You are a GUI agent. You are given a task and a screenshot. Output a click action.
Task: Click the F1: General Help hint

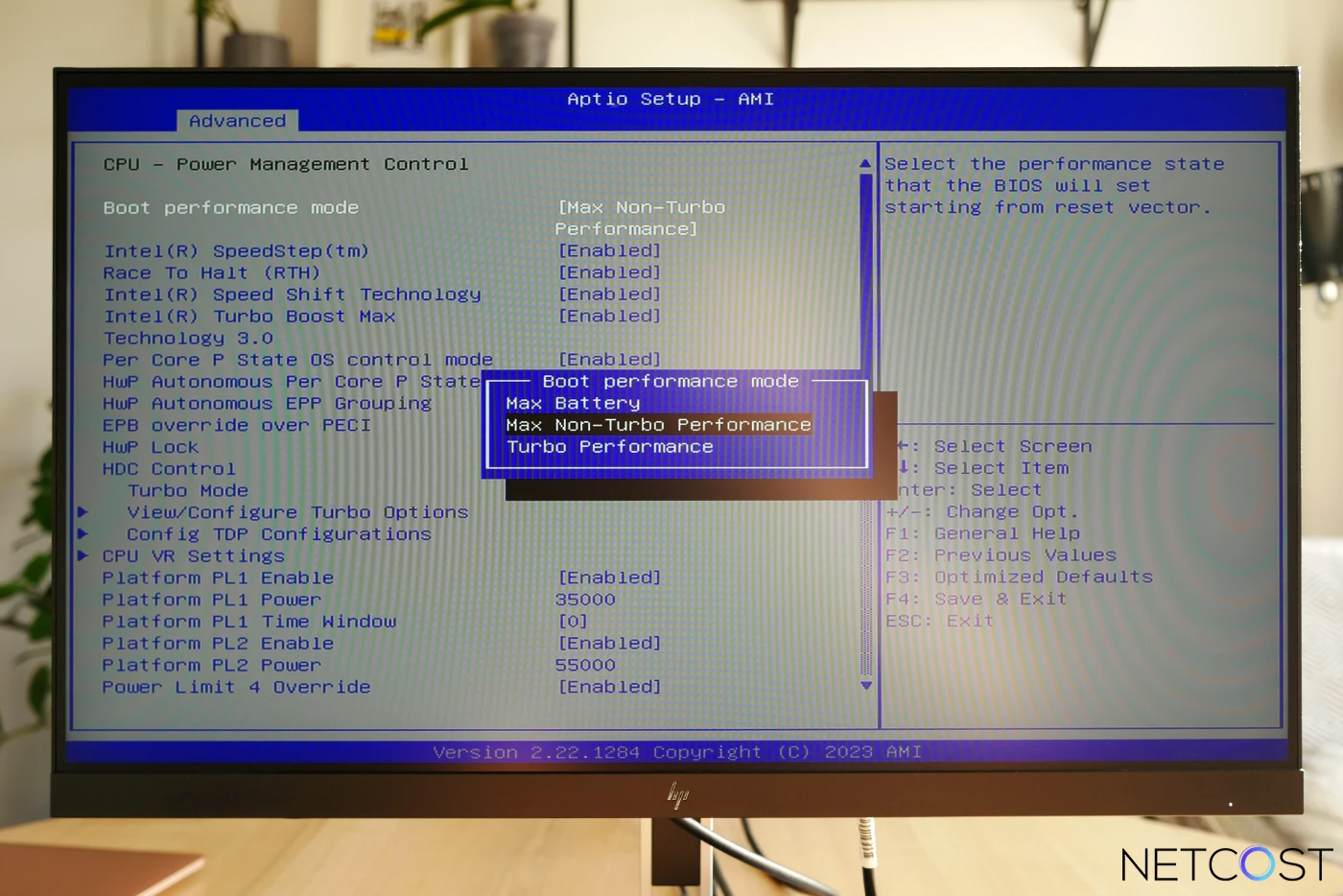[x=982, y=533]
